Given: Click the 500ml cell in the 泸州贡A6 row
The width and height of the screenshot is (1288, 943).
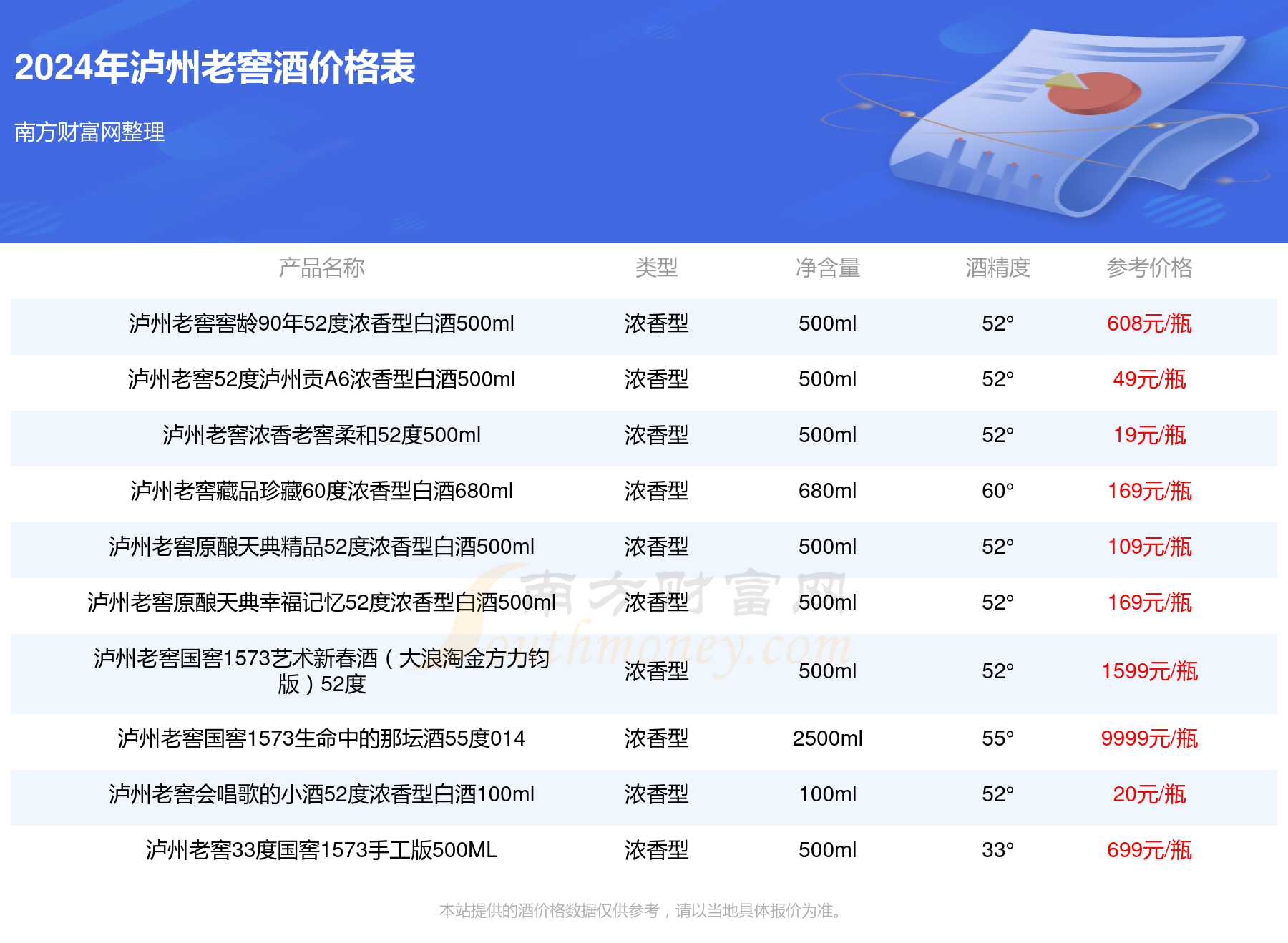Looking at the screenshot, I should tap(828, 379).
